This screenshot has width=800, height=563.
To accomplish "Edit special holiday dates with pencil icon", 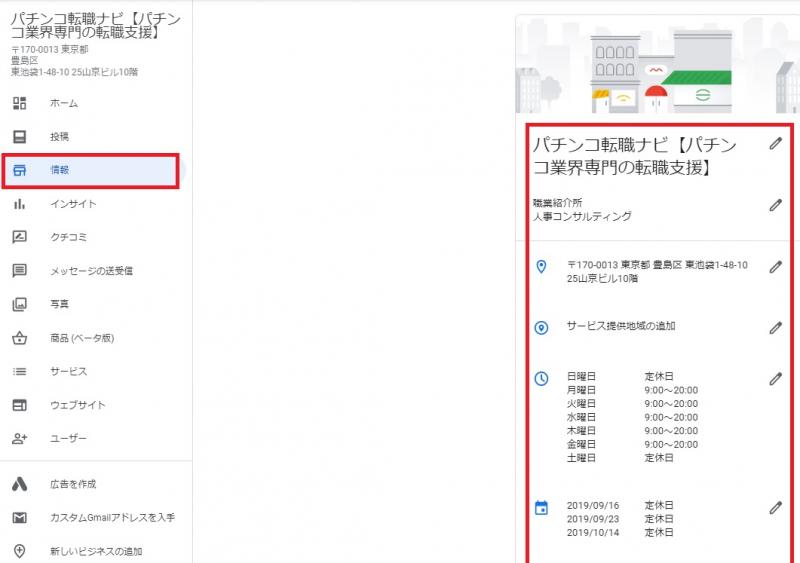I will coord(775,507).
